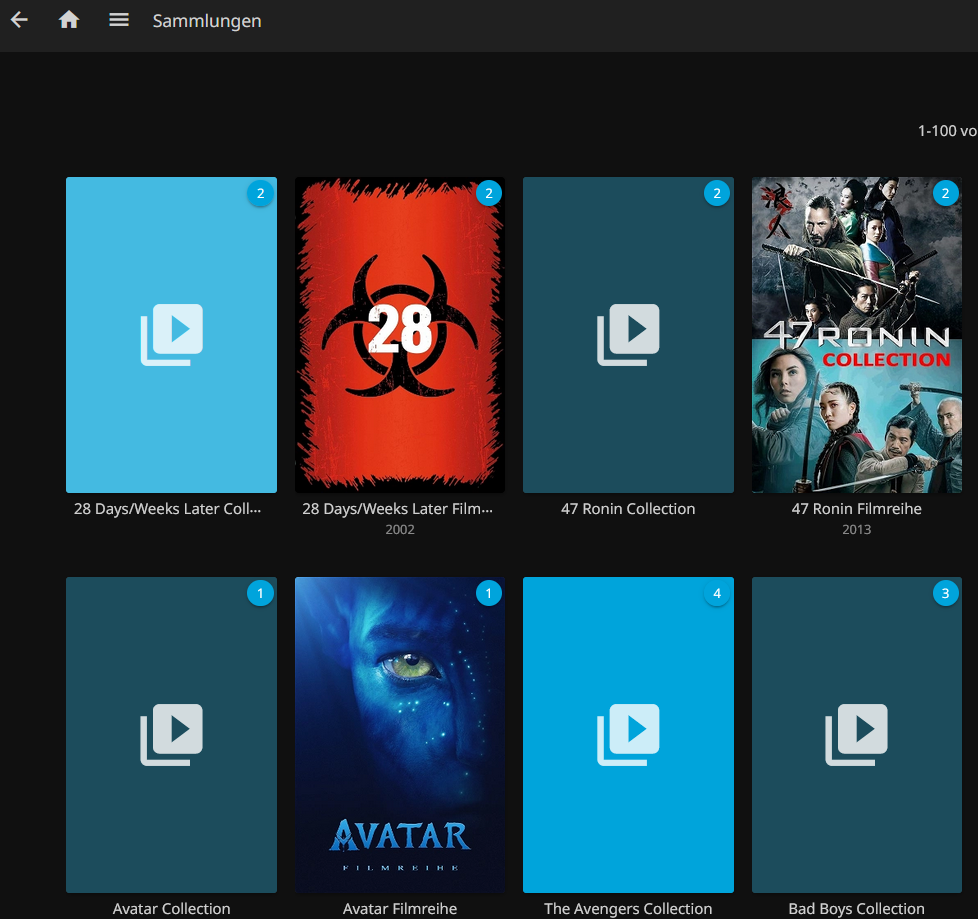978x919 pixels.
Task: Click count badge 4 on Avengers card
Action: [x=716, y=594]
